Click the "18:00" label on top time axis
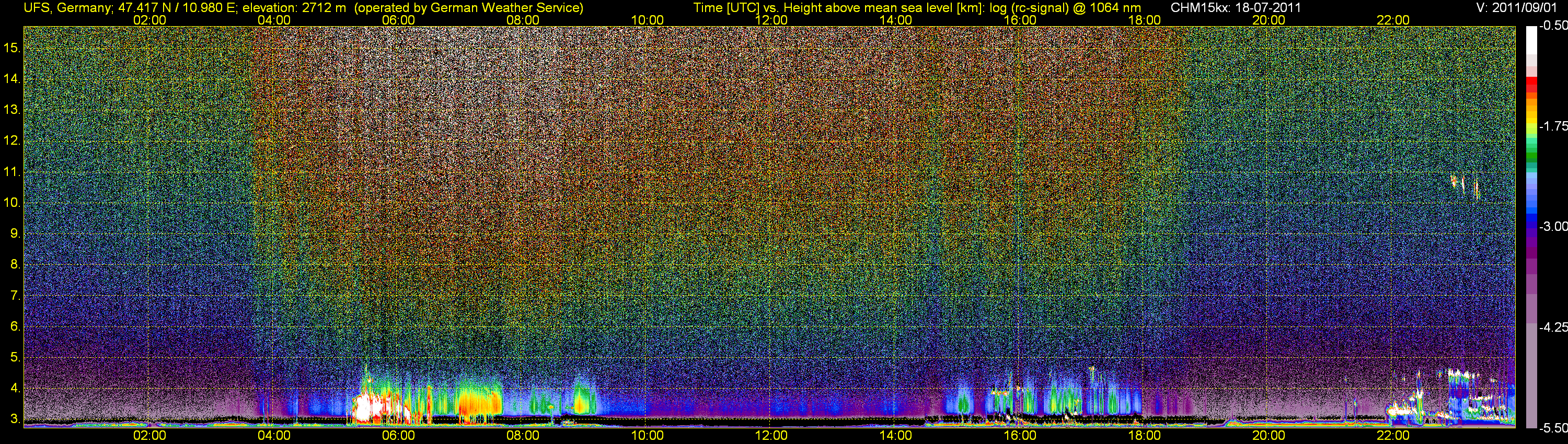This screenshot has height=444, width=1568. [x=1144, y=20]
